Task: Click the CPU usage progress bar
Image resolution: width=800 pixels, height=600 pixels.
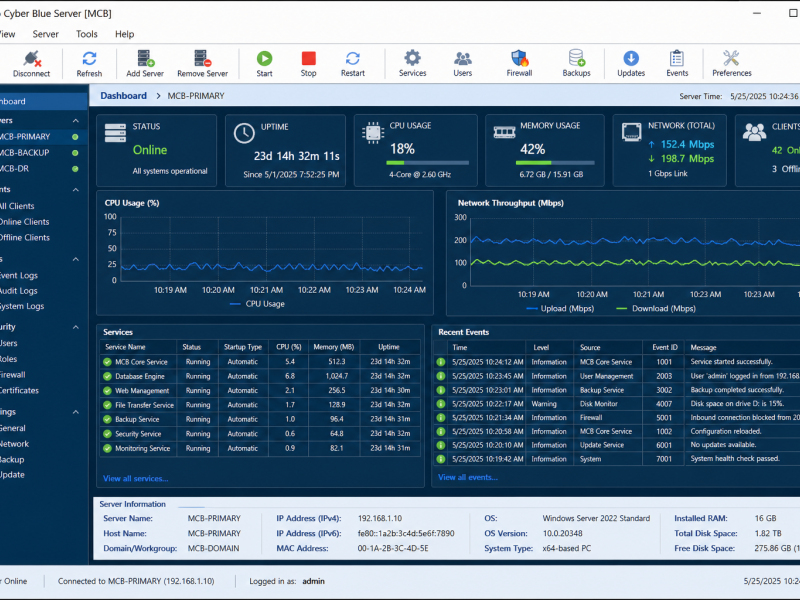Action: (x=428, y=163)
